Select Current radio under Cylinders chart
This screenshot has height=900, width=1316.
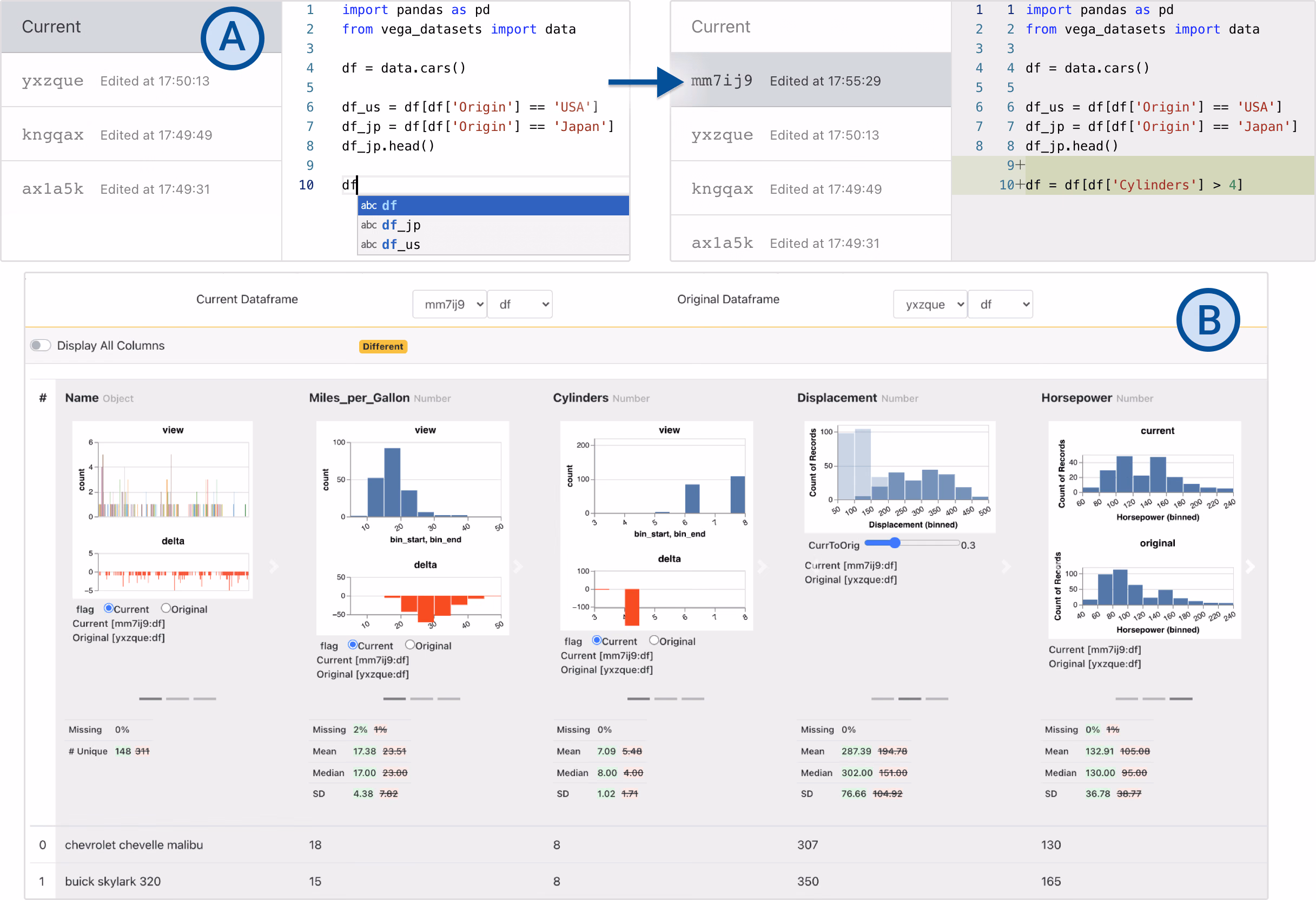coord(597,640)
